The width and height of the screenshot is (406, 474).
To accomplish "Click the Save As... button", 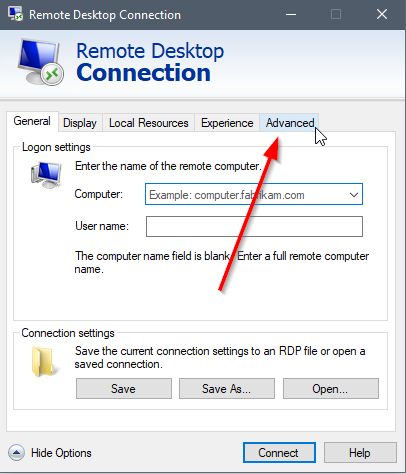I will click(227, 389).
